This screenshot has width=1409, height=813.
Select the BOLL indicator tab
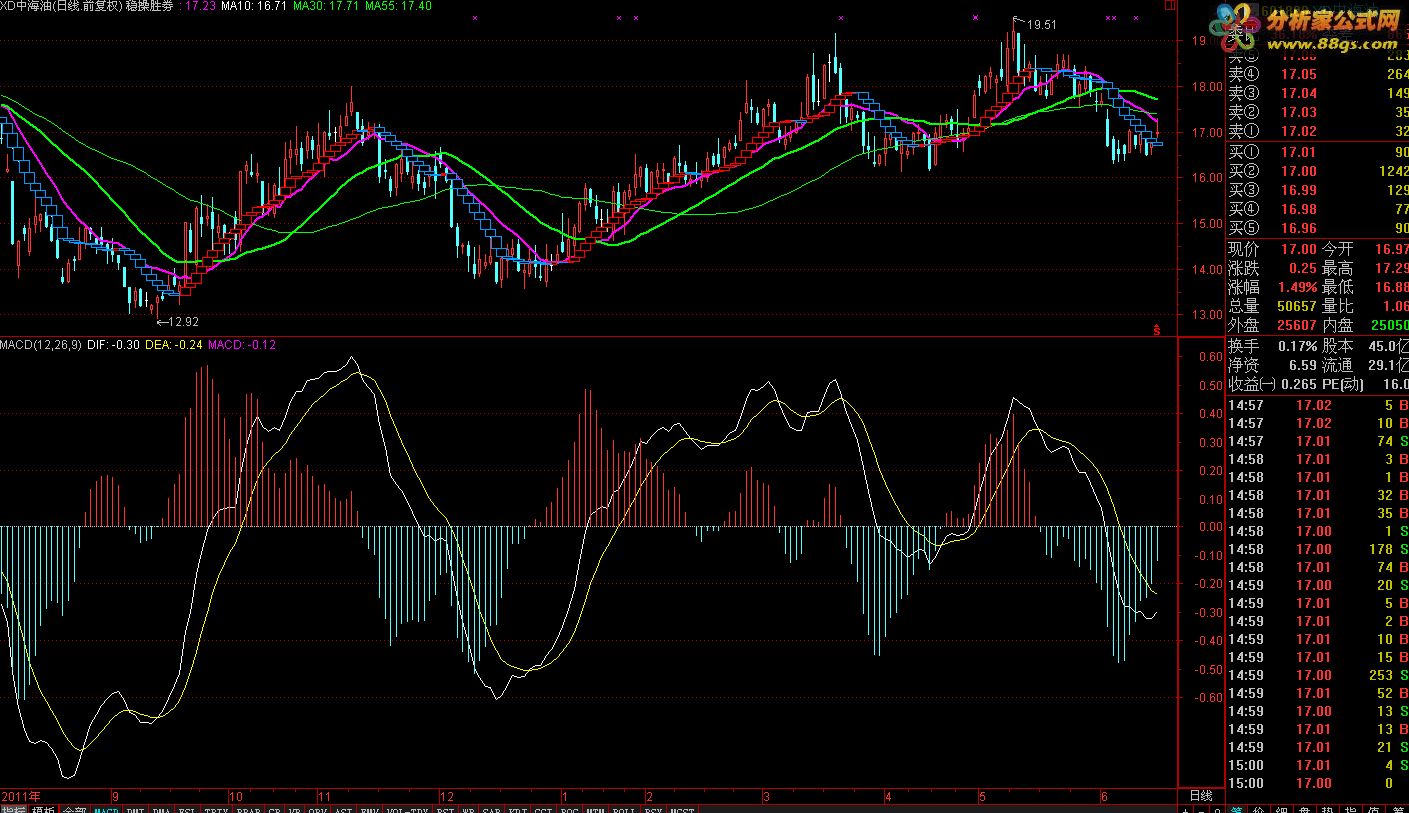(623, 807)
